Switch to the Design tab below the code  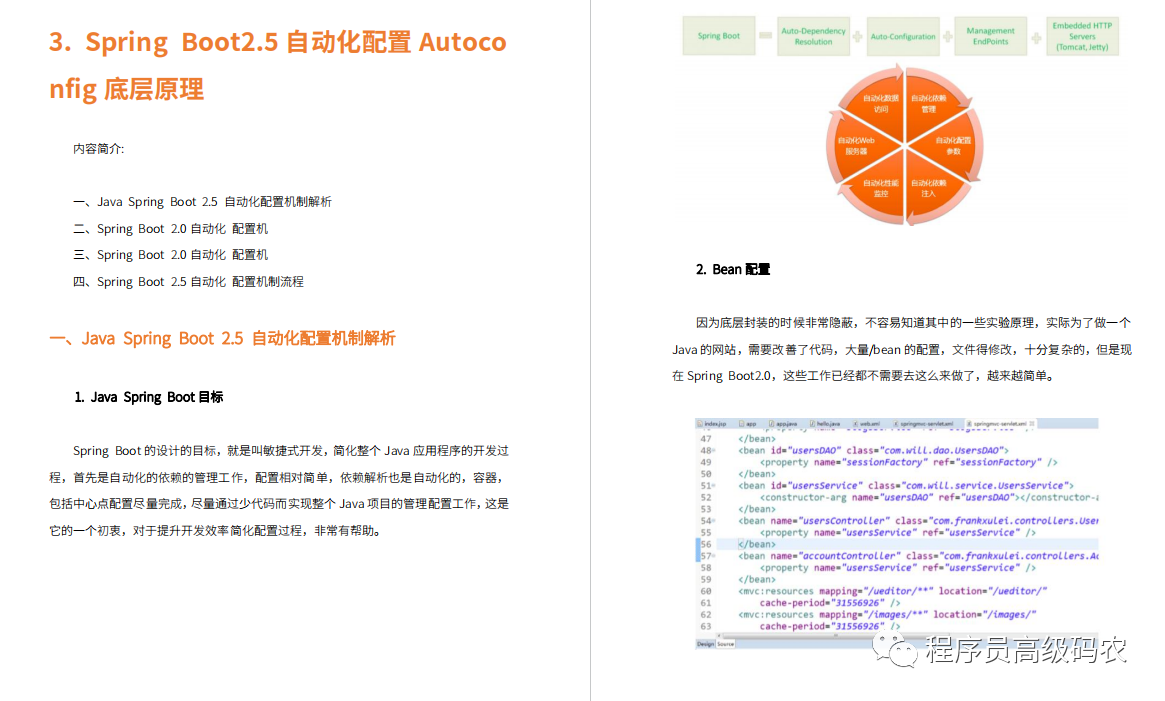(x=705, y=644)
